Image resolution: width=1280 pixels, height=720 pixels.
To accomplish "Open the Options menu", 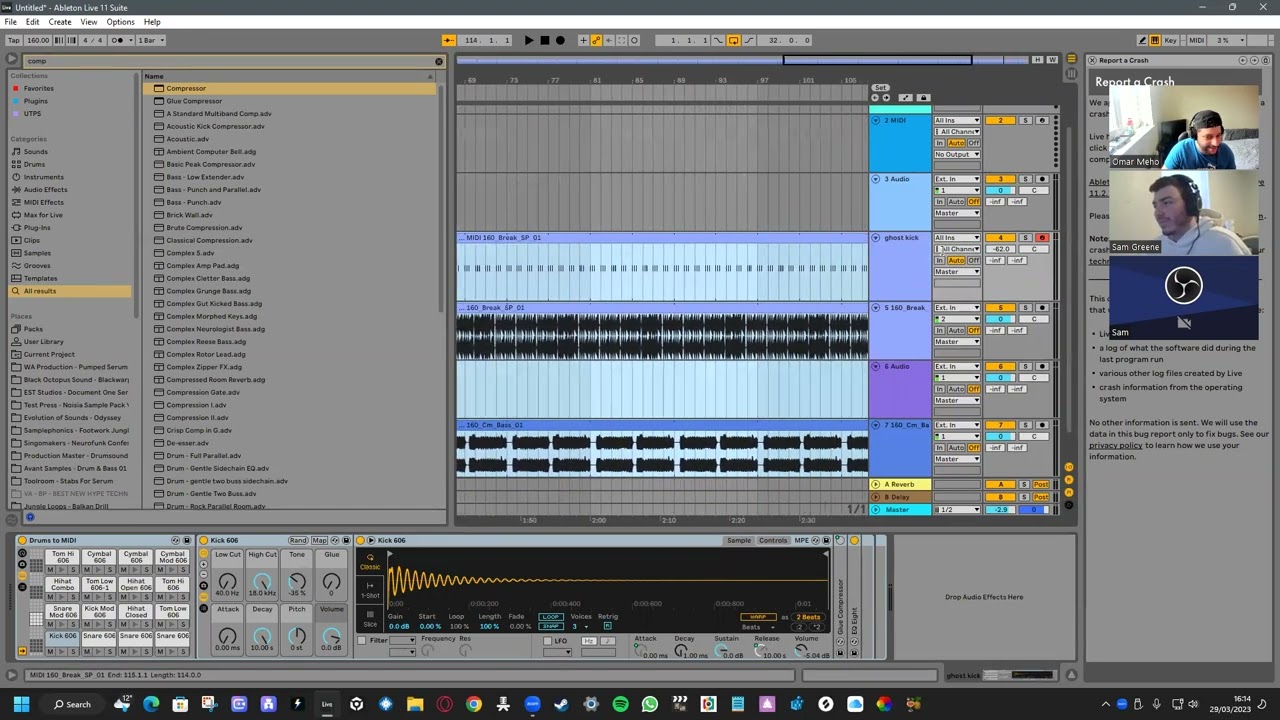I will click(x=120, y=22).
